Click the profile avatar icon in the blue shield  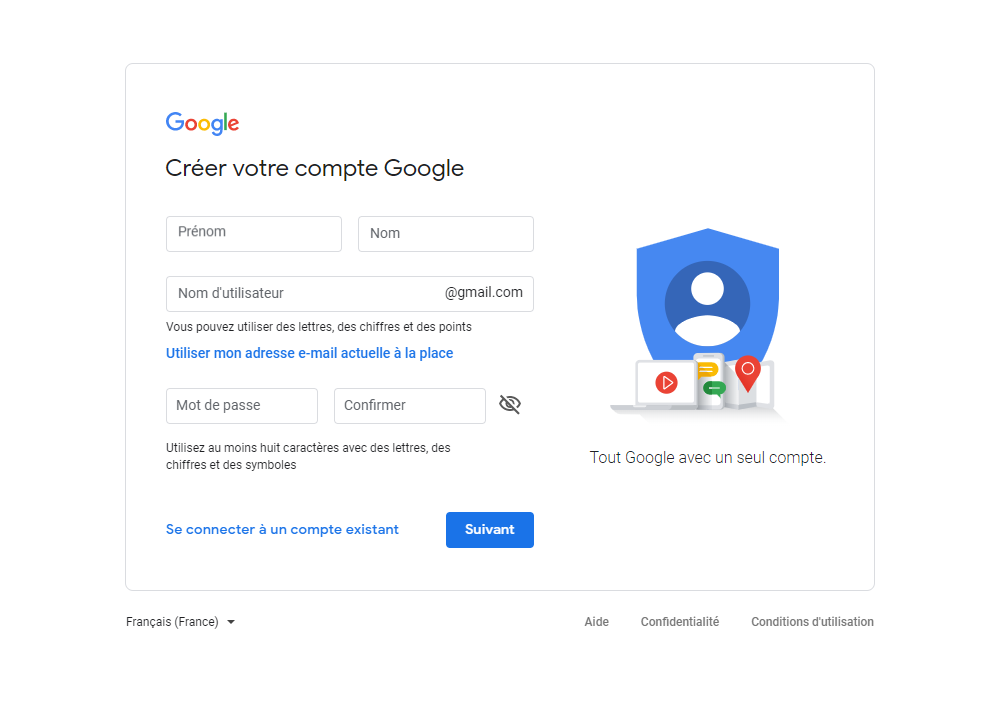(x=707, y=302)
